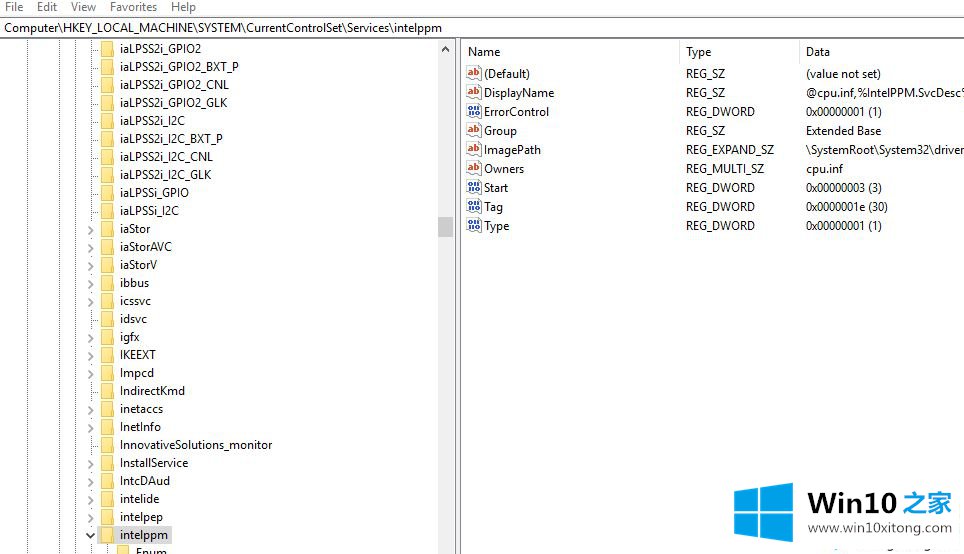Image resolution: width=964 pixels, height=554 pixels.
Task: Expand the iaStor key
Action: click(90, 230)
